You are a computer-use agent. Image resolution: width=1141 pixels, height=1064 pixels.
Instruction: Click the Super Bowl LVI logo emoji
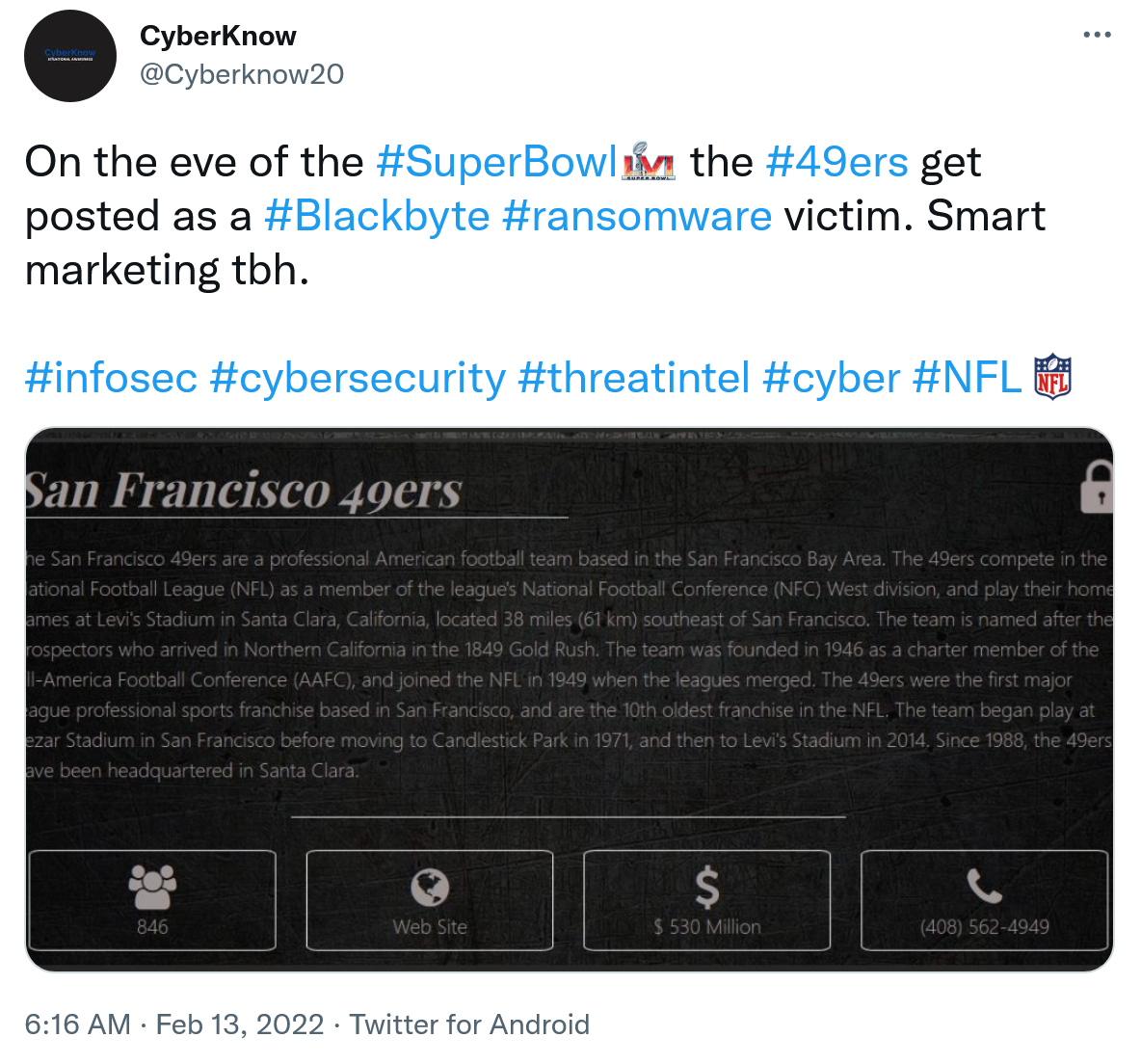point(649,162)
